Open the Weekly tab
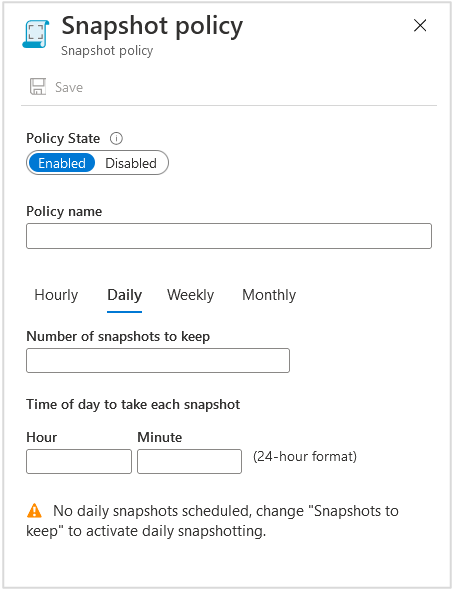The width and height of the screenshot is (454, 592). 191,295
